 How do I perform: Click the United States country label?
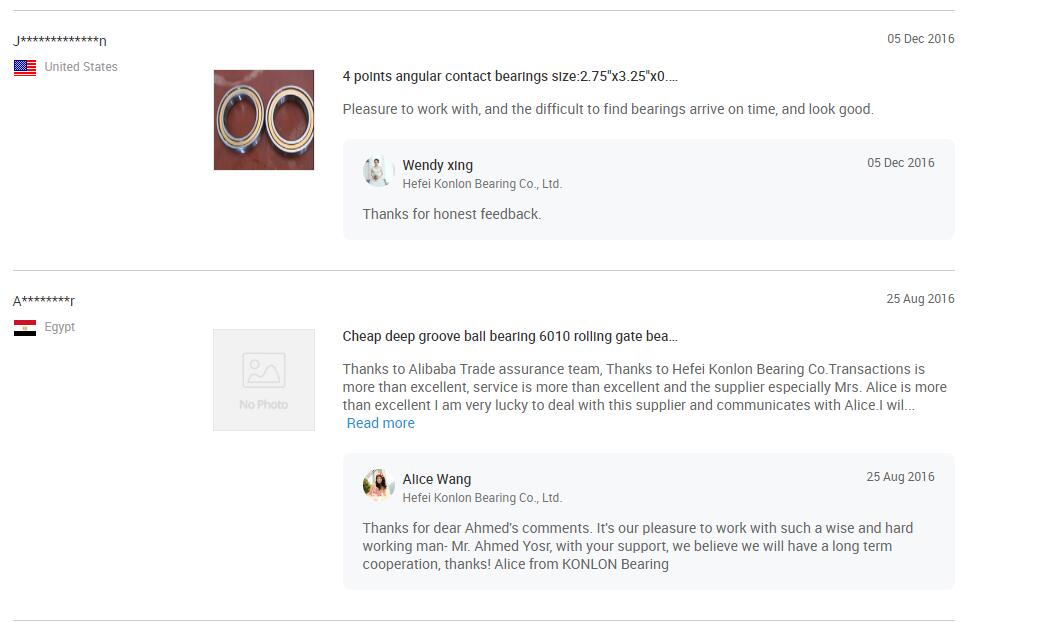click(x=81, y=67)
